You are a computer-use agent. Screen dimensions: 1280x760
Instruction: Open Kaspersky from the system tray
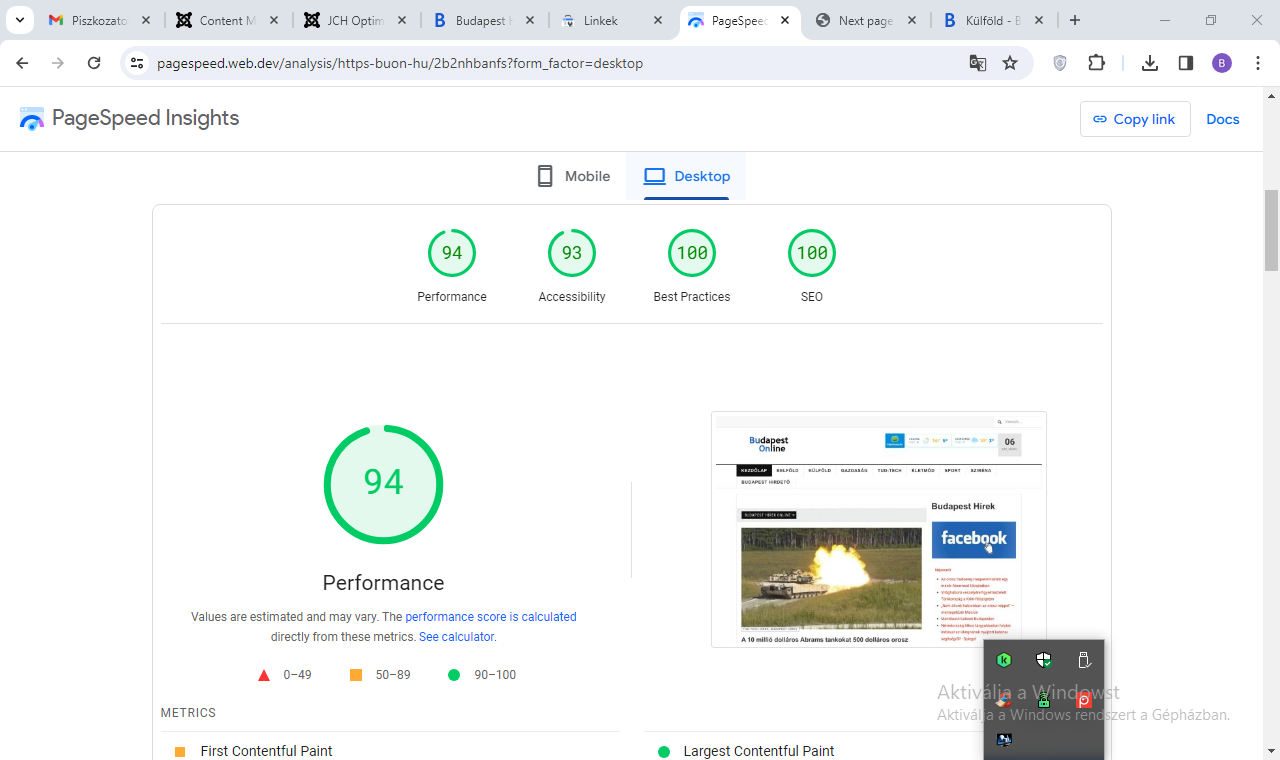1004,660
